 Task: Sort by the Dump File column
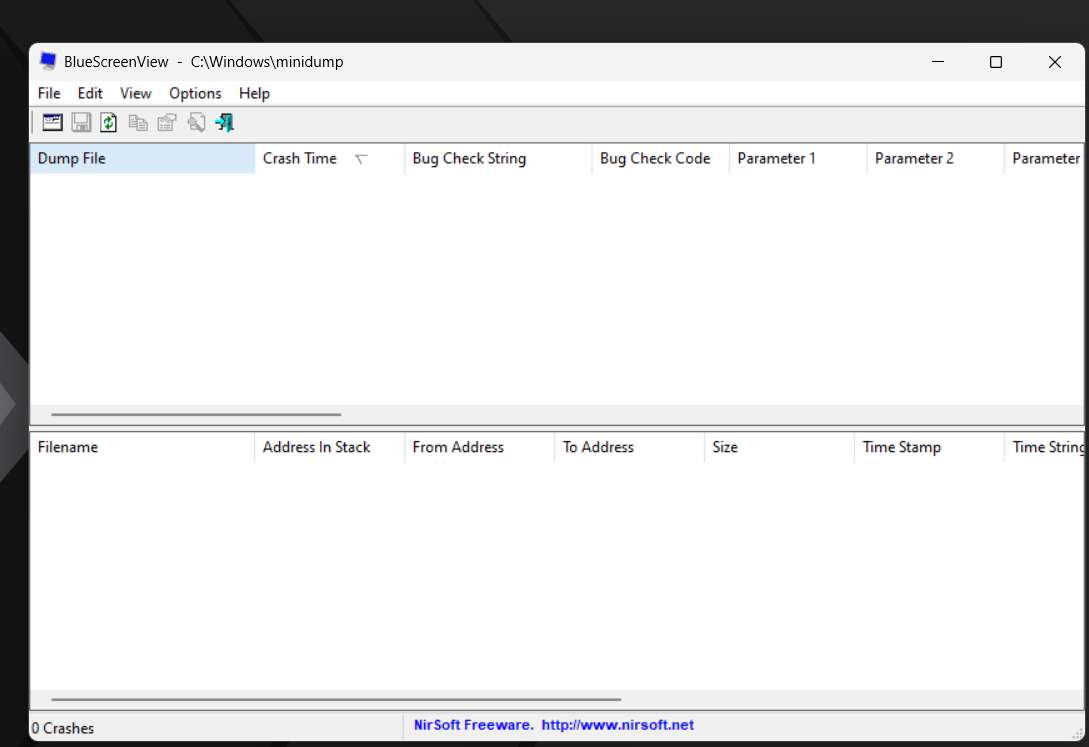[142, 158]
